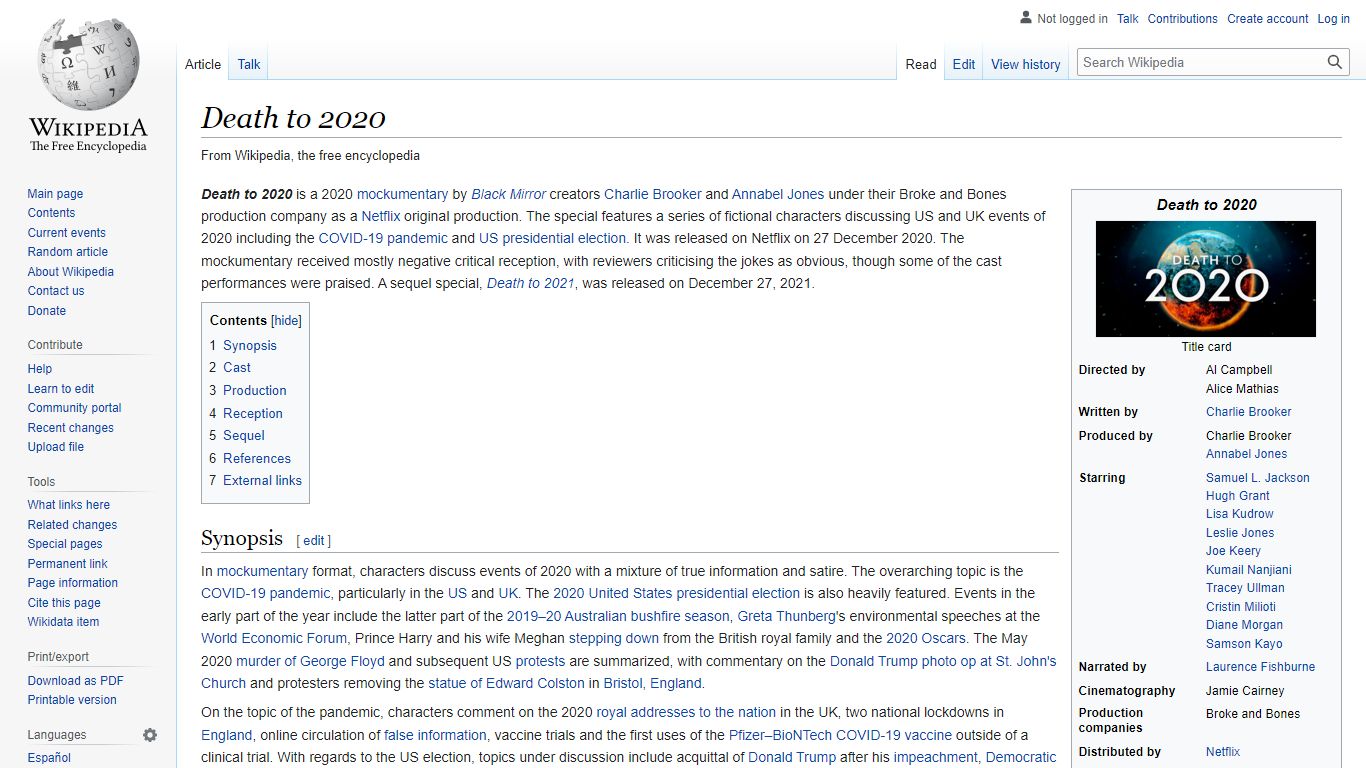
Task: Open Page information
Action: pyautogui.click(x=73, y=583)
